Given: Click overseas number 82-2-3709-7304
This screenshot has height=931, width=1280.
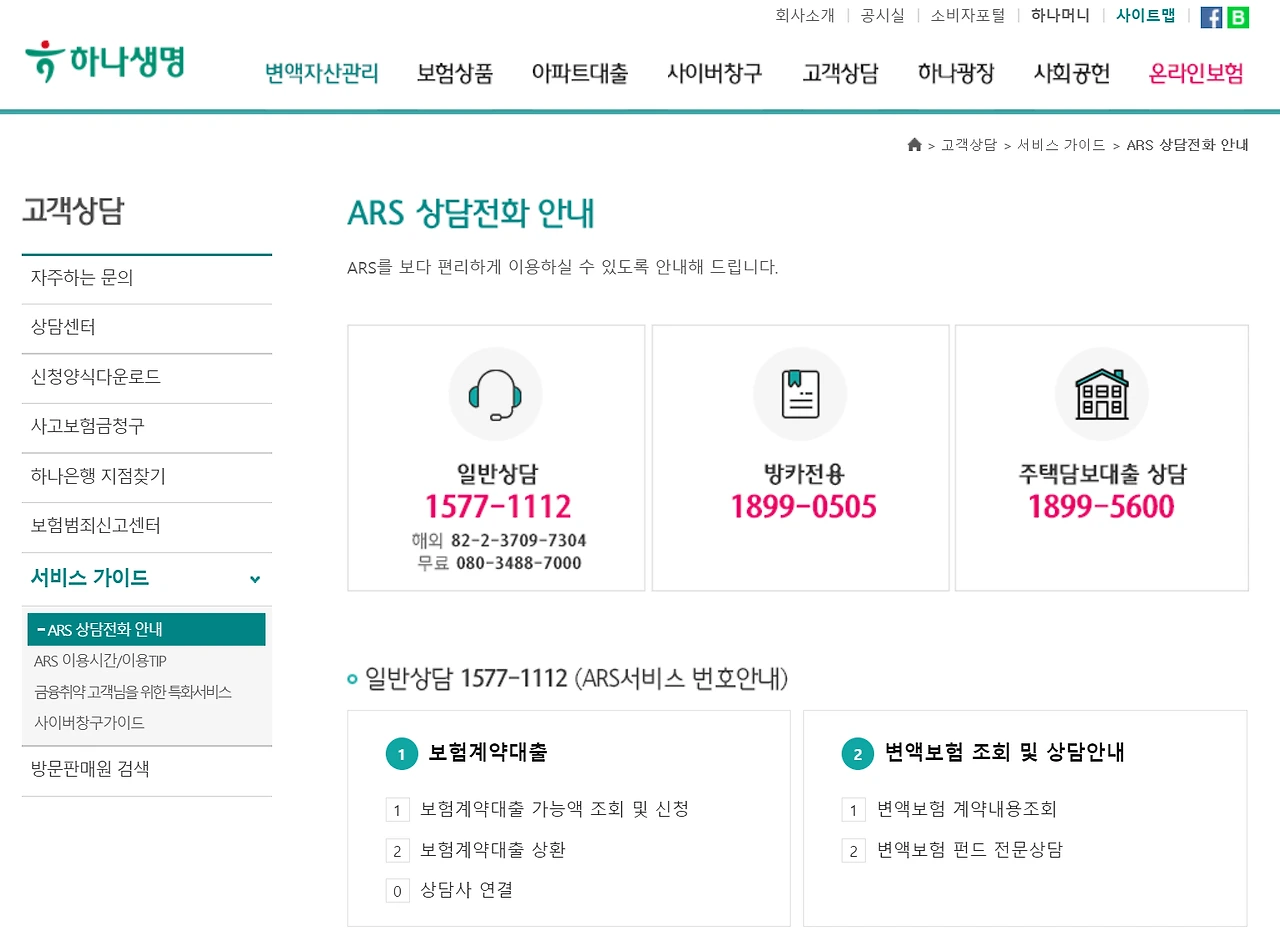Looking at the screenshot, I should 519,541.
